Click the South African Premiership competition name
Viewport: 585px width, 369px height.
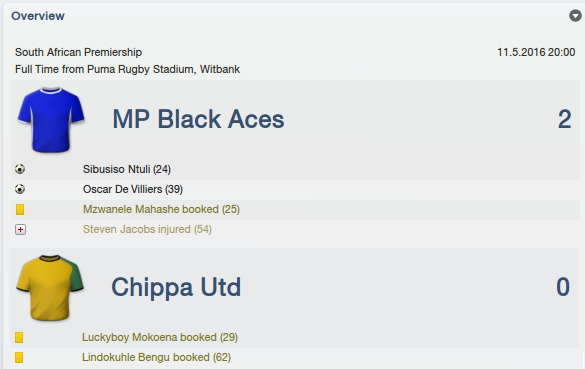pyautogui.click(x=78, y=52)
